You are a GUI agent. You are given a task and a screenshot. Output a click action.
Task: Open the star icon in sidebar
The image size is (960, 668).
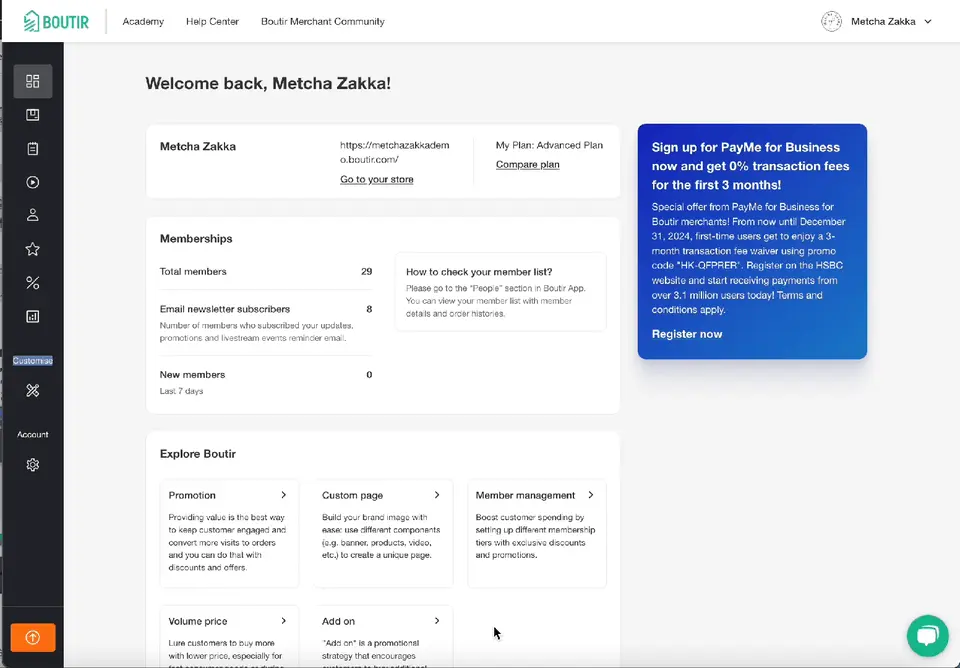coord(32,249)
